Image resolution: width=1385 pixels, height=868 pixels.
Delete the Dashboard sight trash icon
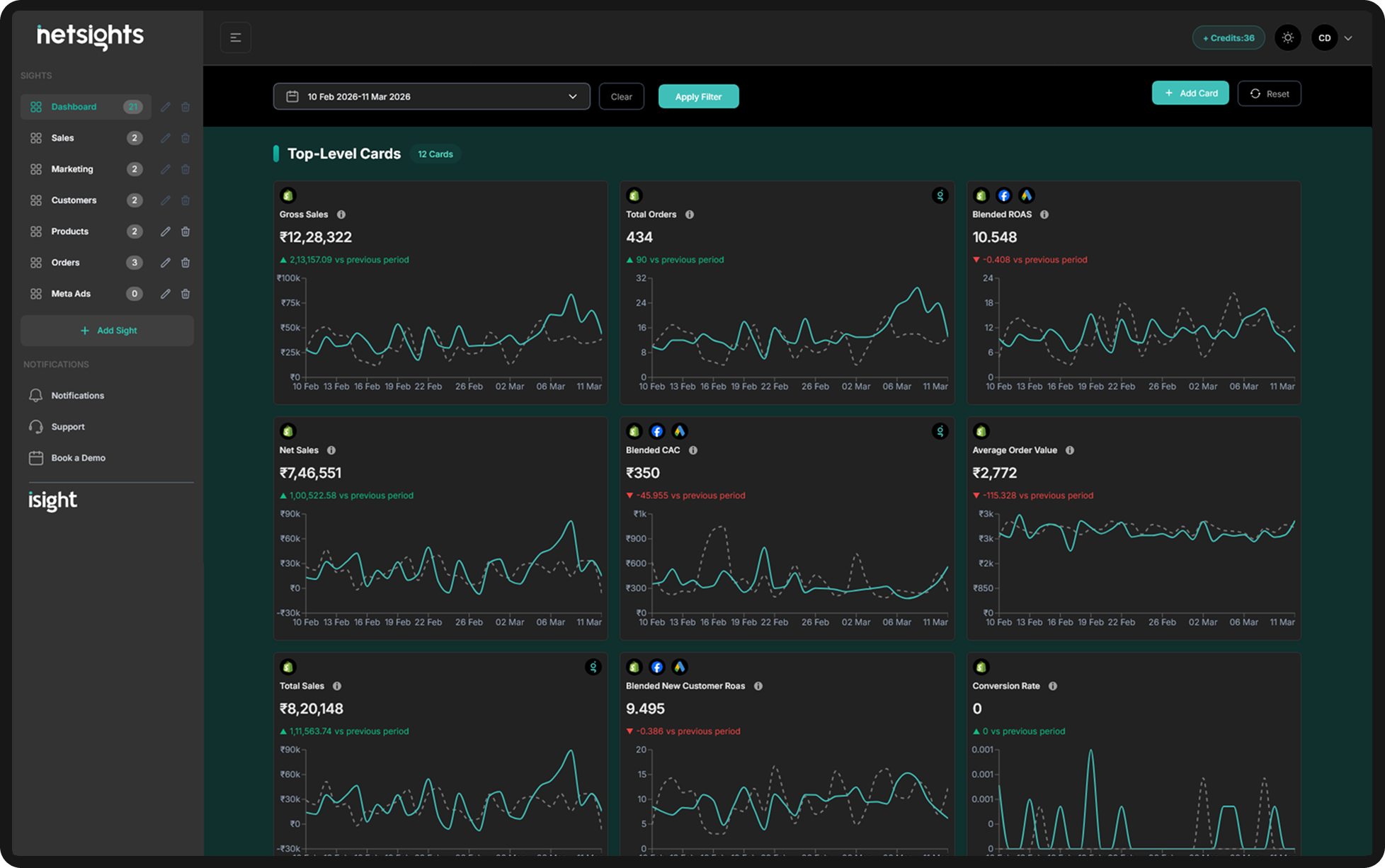pyautogui.click(x=186, y=107)
